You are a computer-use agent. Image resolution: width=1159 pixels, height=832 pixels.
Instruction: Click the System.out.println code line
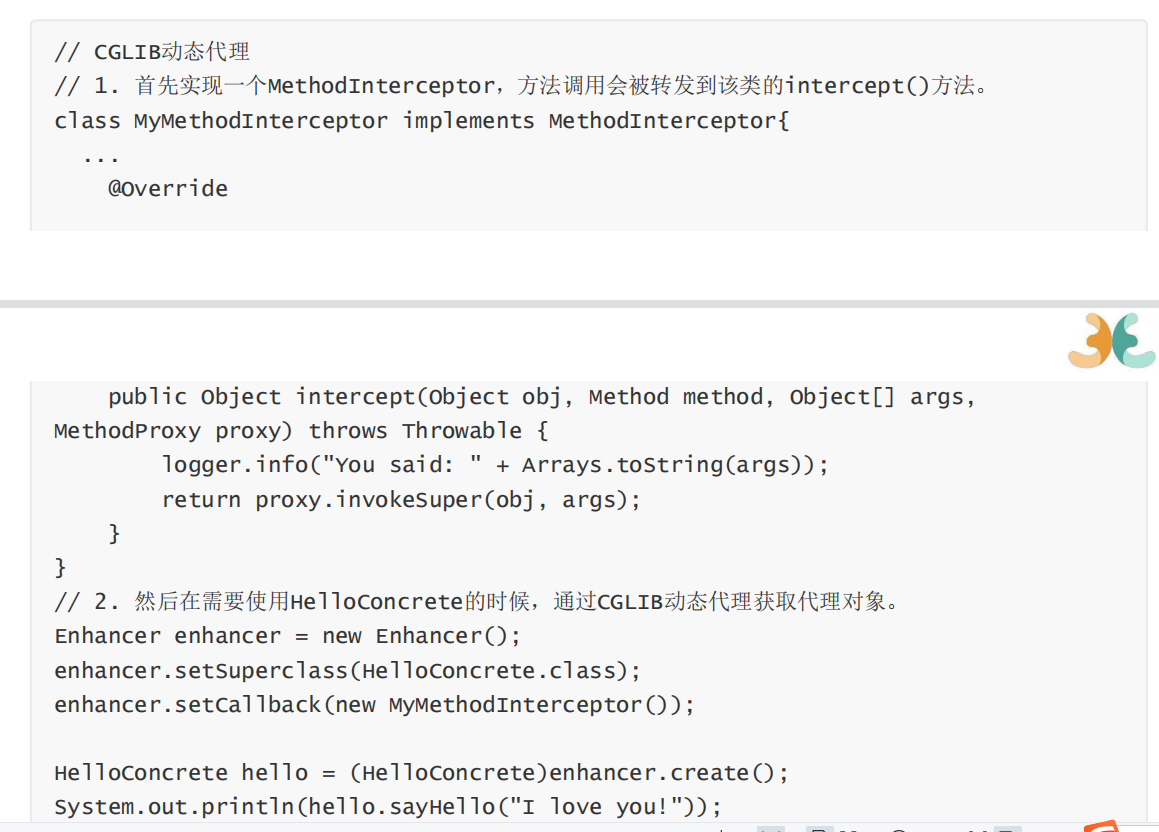coord(388,807)
